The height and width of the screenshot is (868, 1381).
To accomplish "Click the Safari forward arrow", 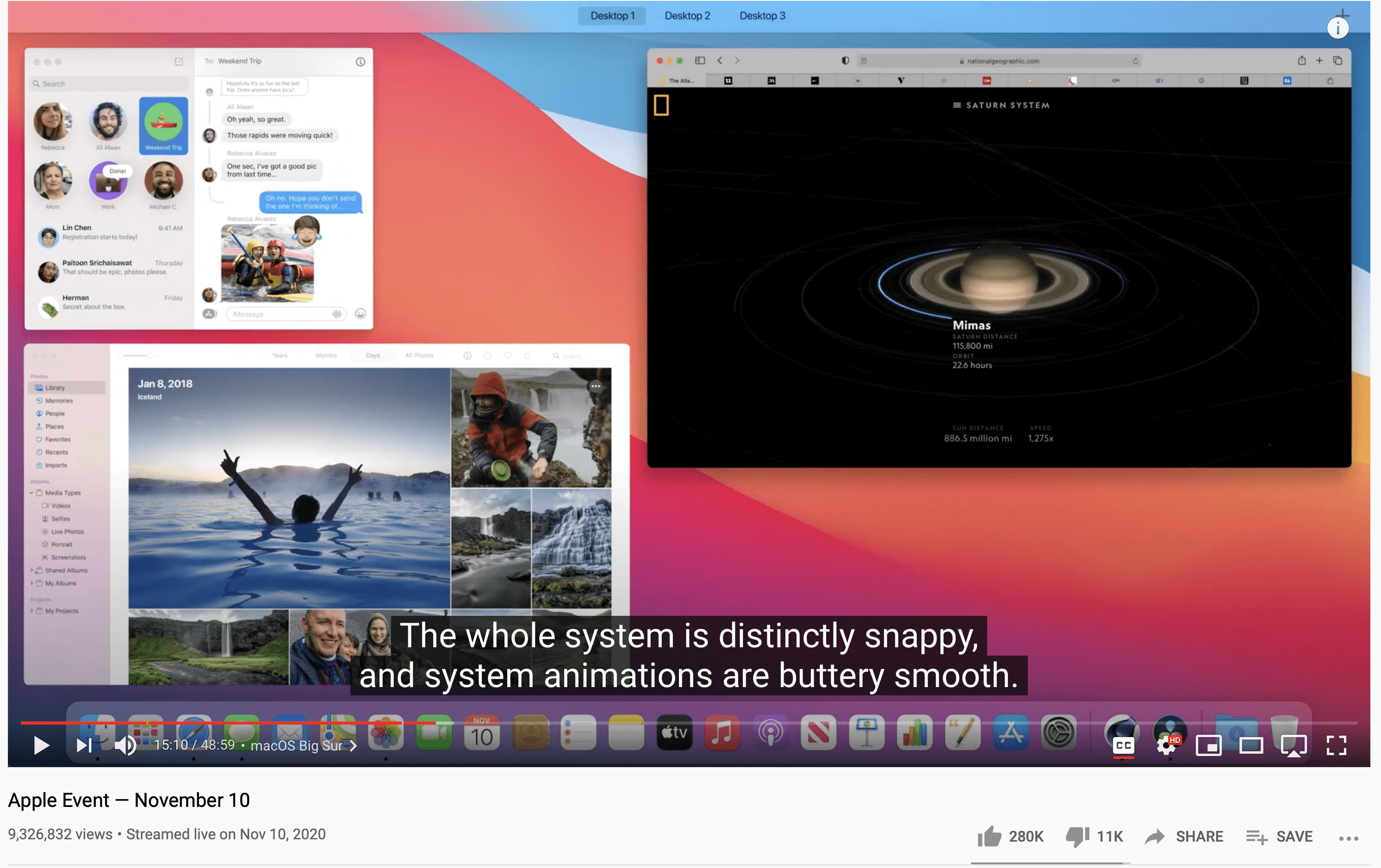I will coord(737,61).
